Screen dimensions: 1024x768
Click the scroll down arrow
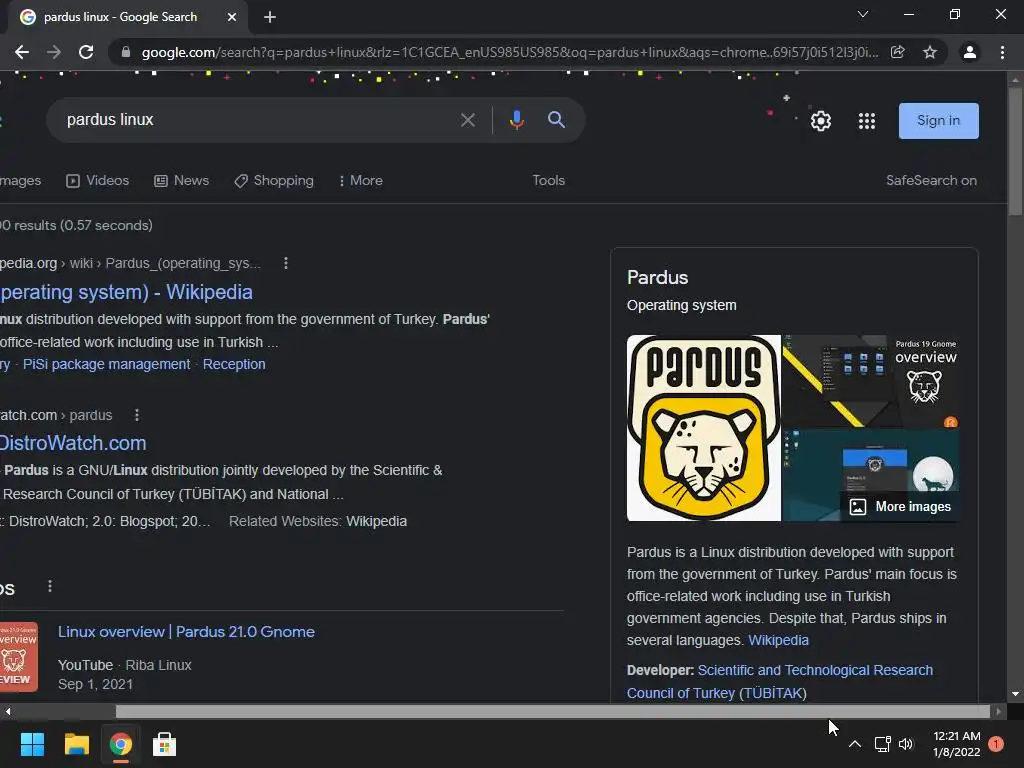click(x=1015, y=694)
